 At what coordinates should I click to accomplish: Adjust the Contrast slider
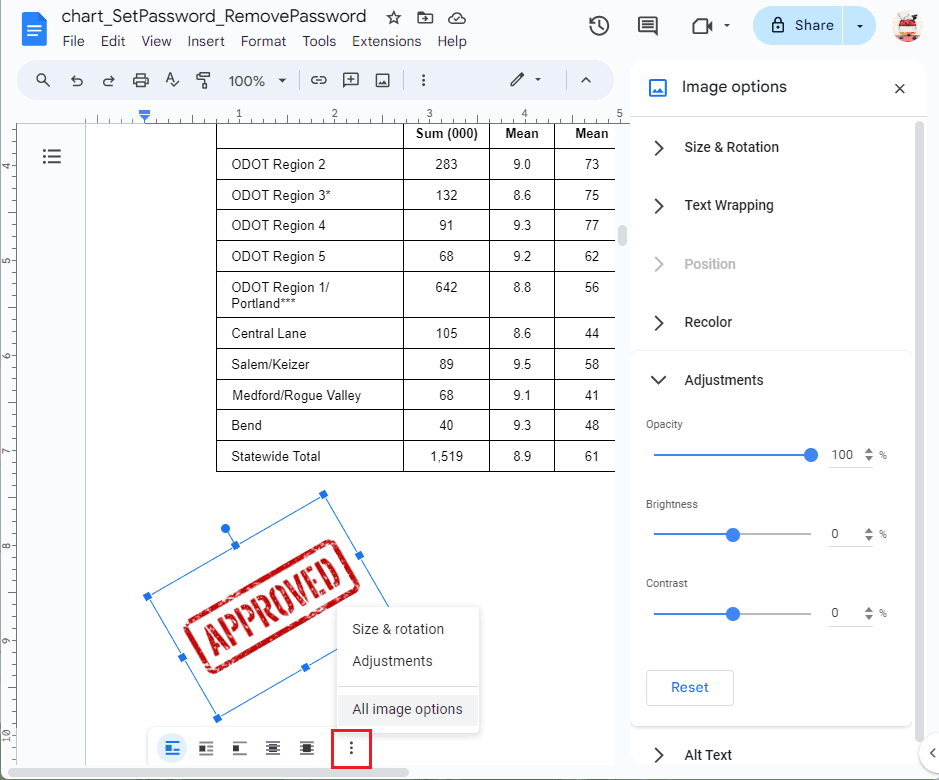tap(734, 613)
